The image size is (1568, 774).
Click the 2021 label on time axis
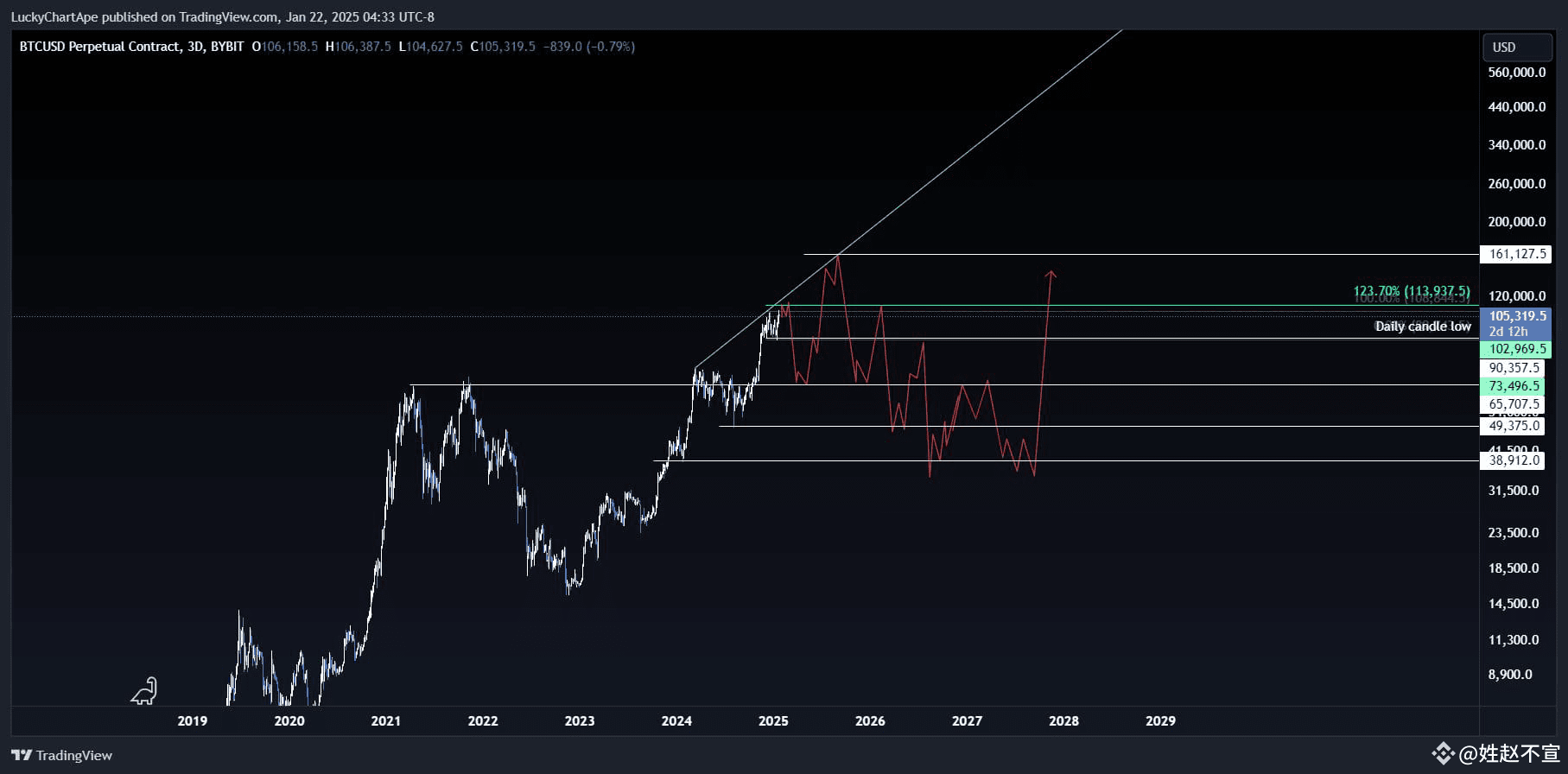coord(386,721)
